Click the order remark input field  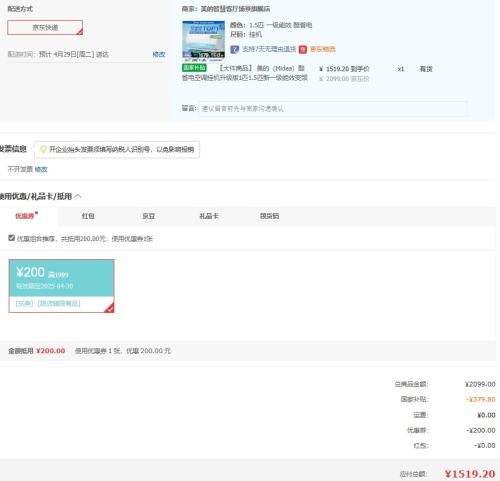point(333,109)
